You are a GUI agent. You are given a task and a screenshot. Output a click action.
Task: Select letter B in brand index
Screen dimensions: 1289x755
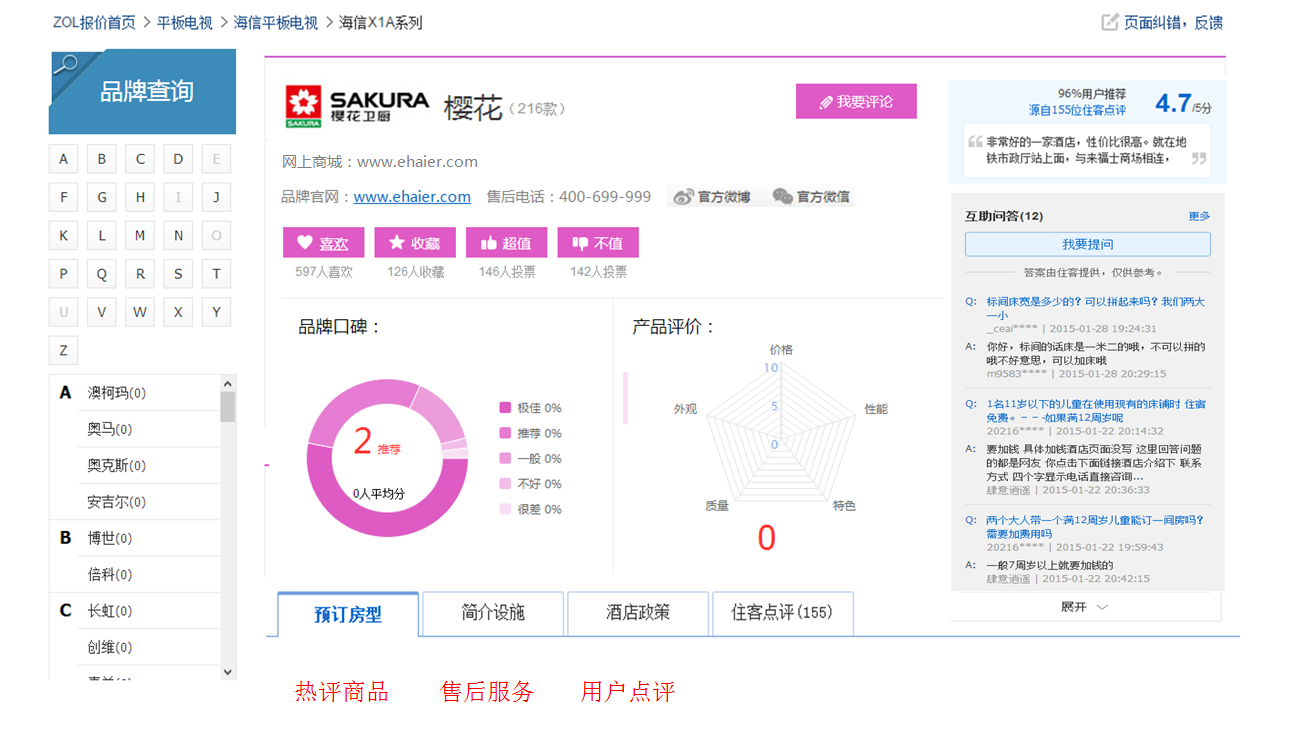pos(102,159)
